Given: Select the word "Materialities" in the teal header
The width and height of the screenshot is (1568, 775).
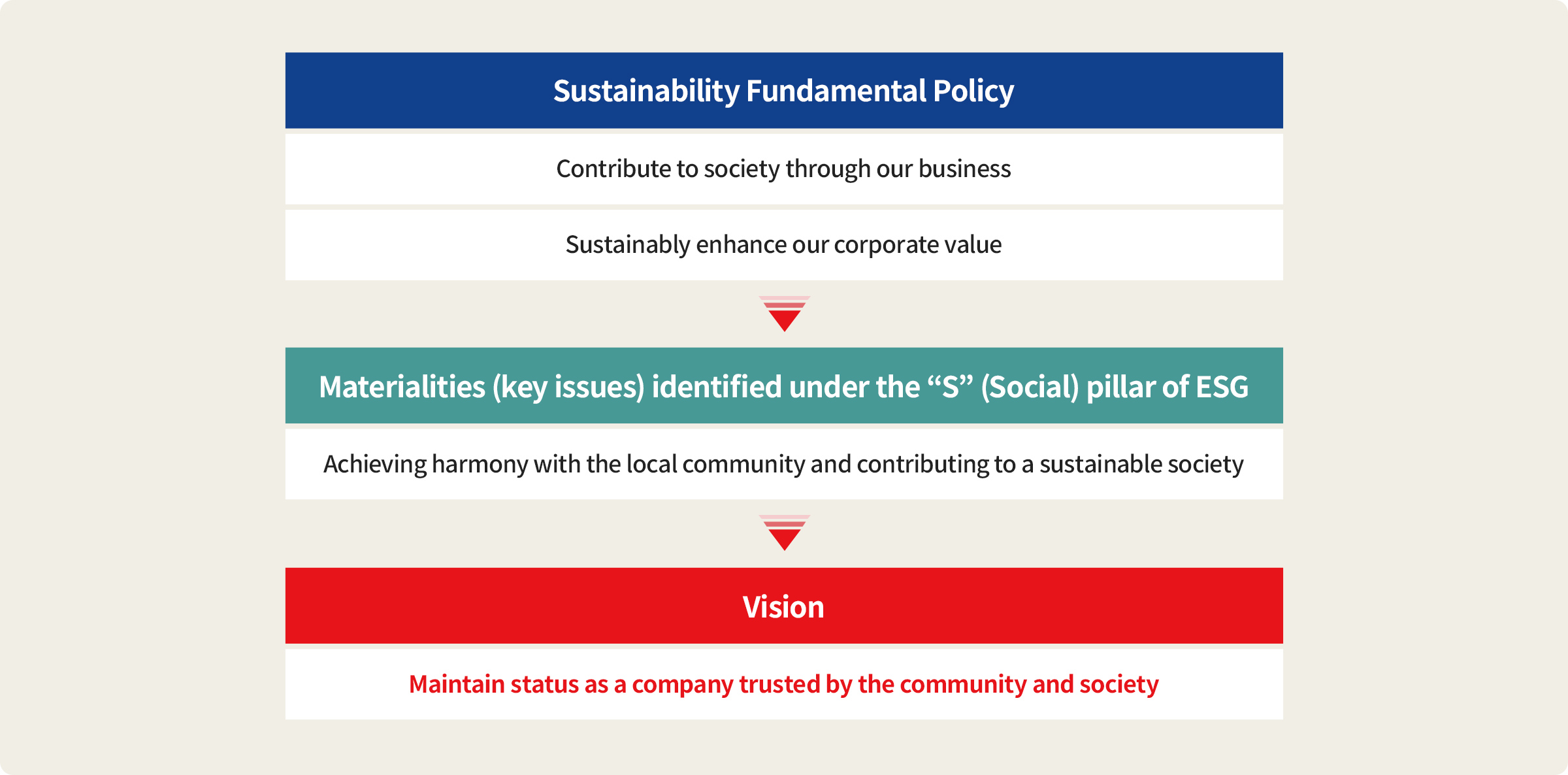Looking at the screenshot, I should 402,386.
